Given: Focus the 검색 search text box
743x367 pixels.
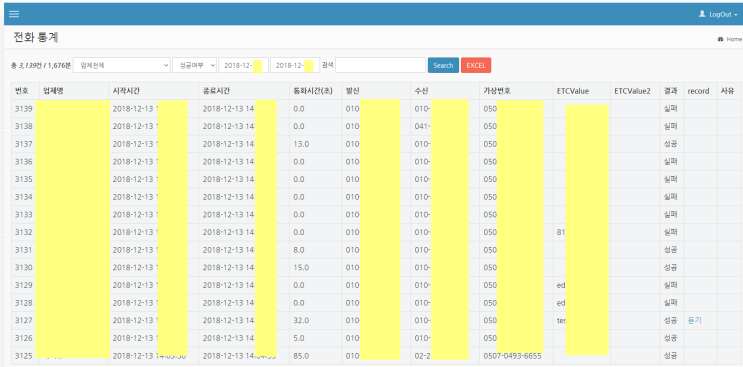Looking at the screenshot, I should (381, 65).
